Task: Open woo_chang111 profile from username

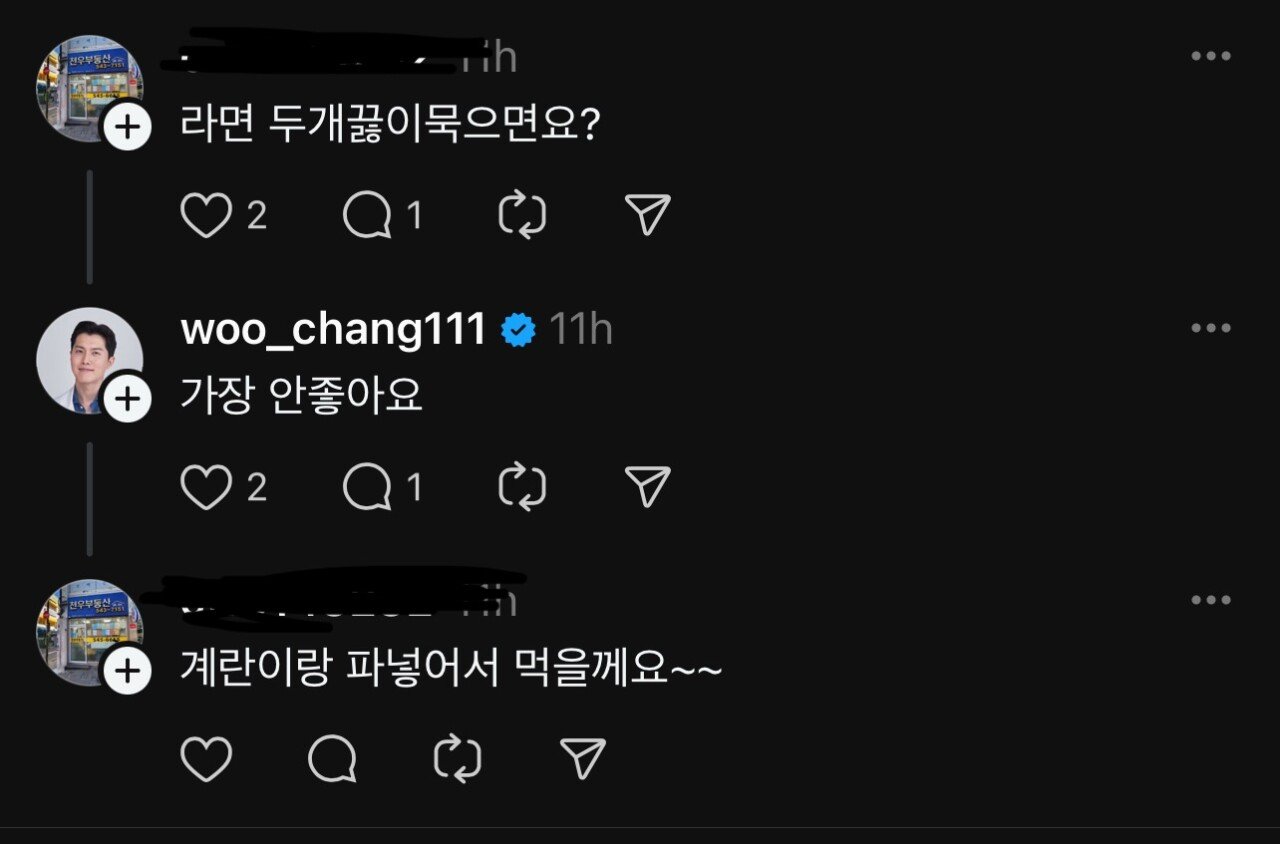Action: coord(333,329)
